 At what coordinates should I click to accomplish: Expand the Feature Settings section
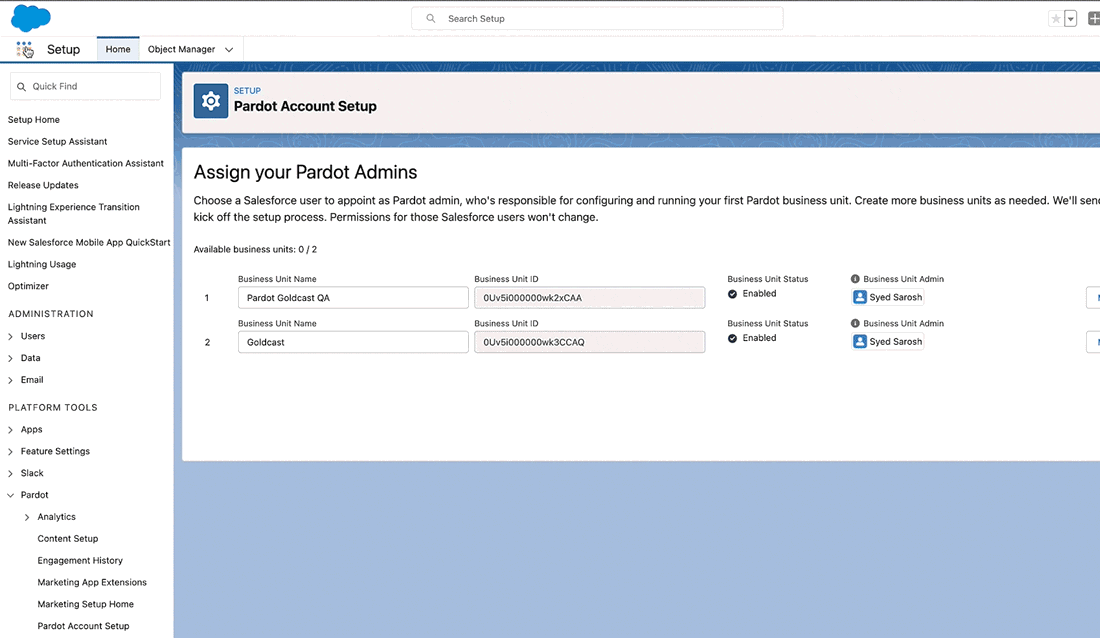coord(11,451)
